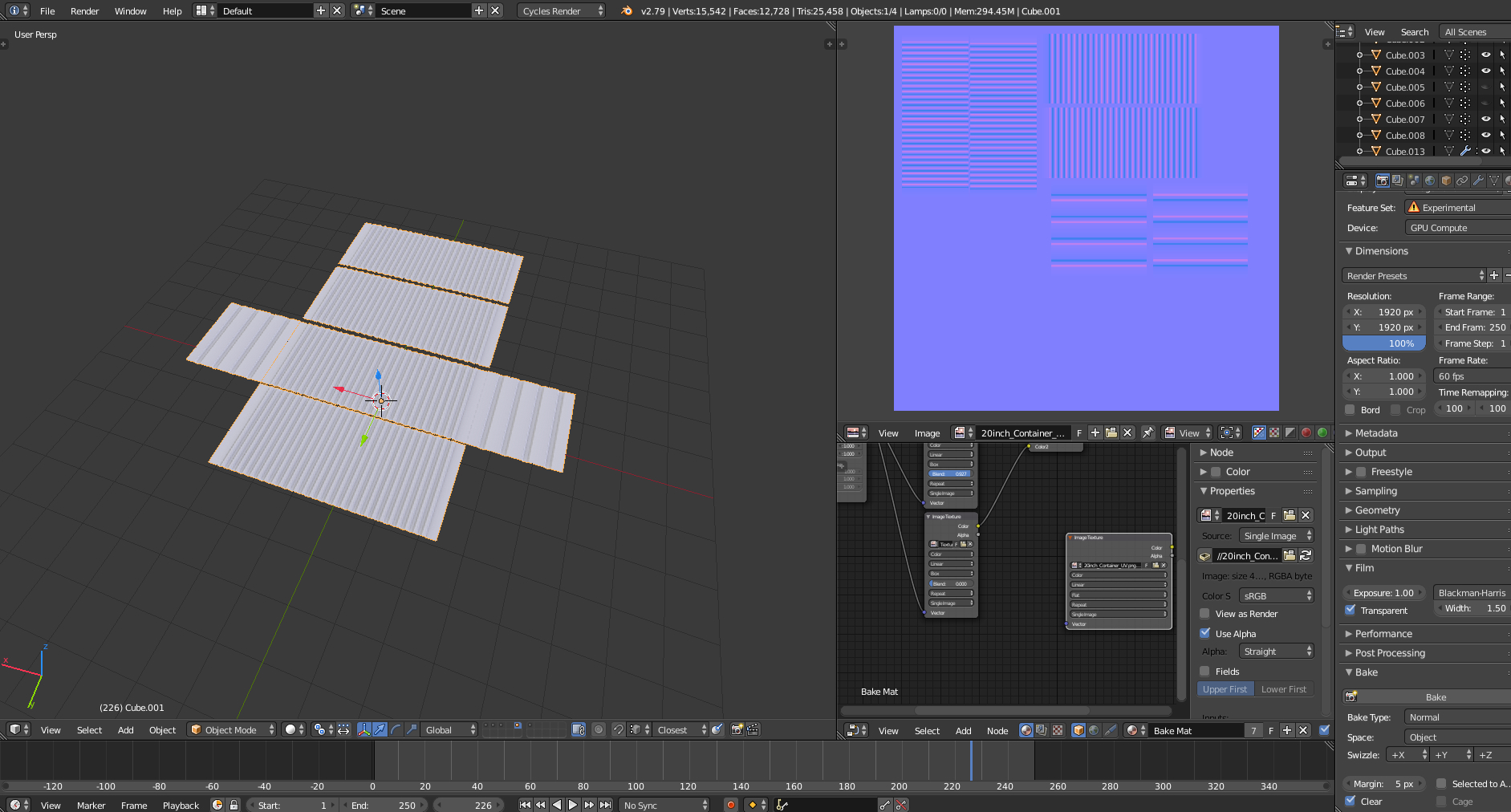The width and height of the screenshot is (1511, 812).
Task: Open the Node menu in node editor
Action: [x=997, y=731]
